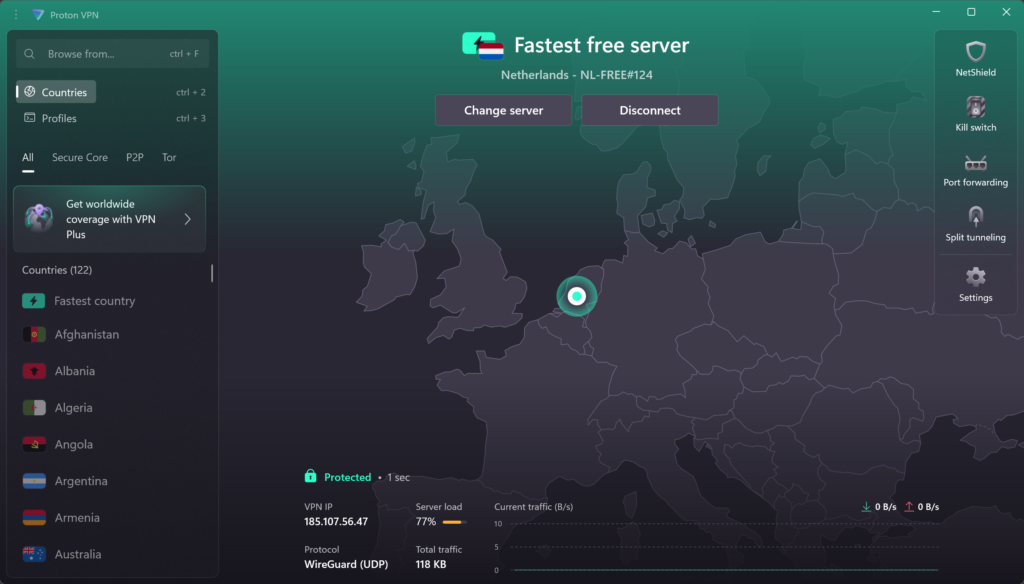Open the worldwide coverage VPN Plus banner
This screenshot has height=584, width=1024.
110,219
